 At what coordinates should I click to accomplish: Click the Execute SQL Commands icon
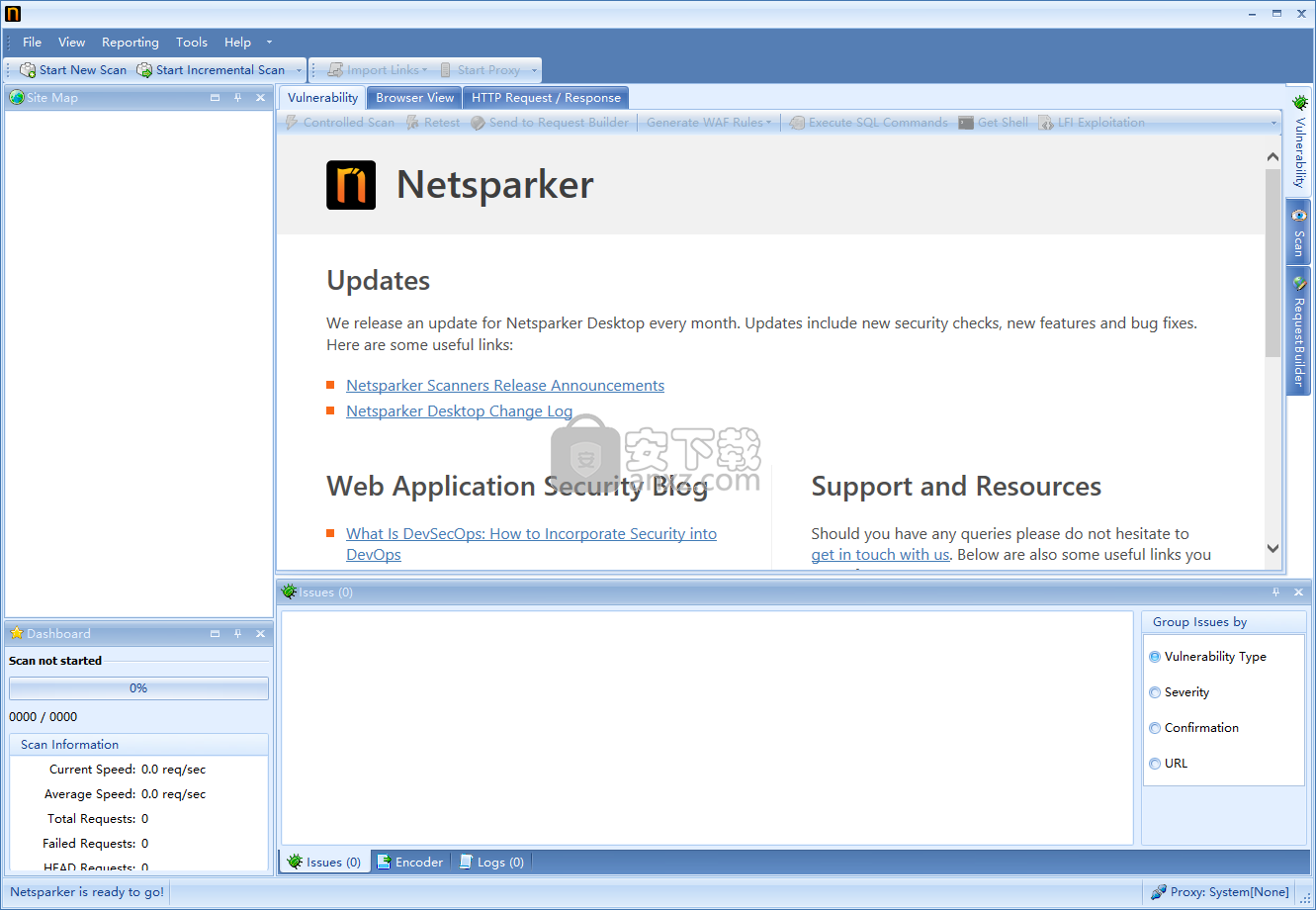[797, 123]
